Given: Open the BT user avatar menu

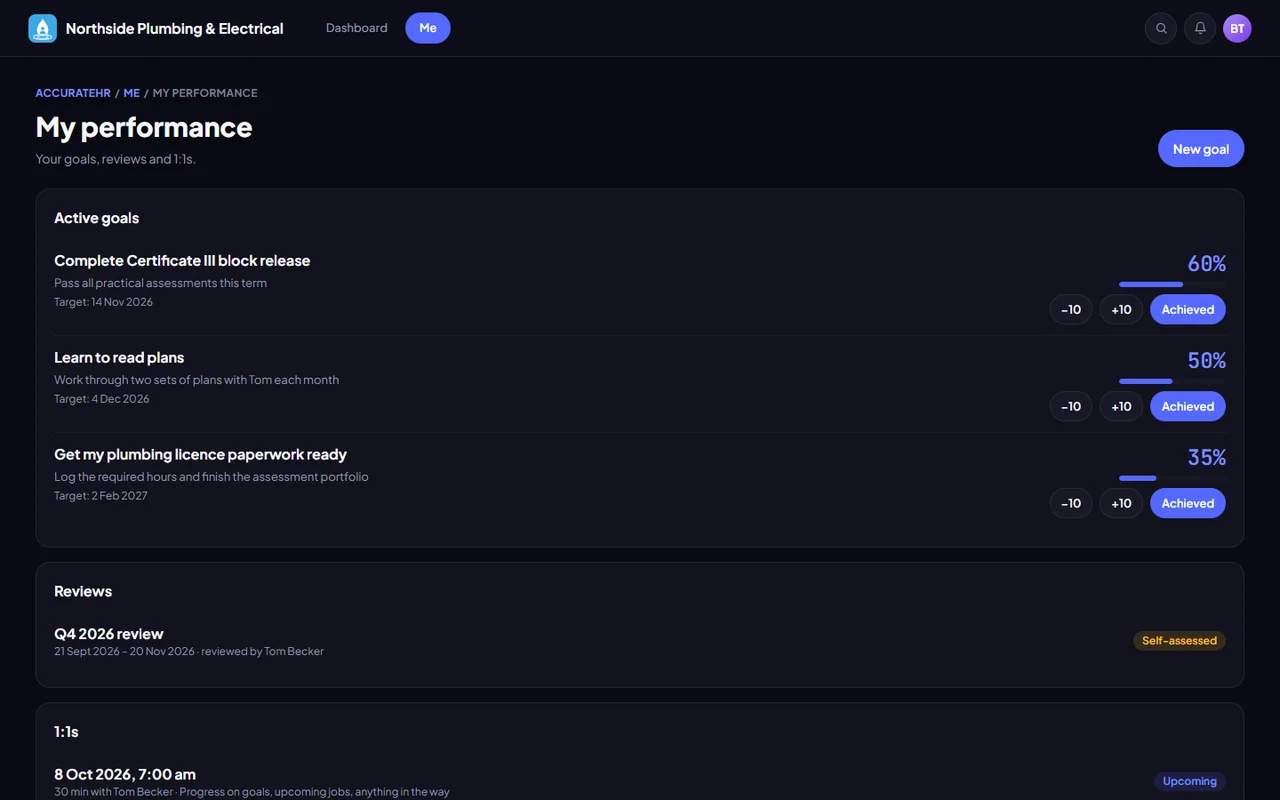Looking at the screenshot, I should point(1237,28).
